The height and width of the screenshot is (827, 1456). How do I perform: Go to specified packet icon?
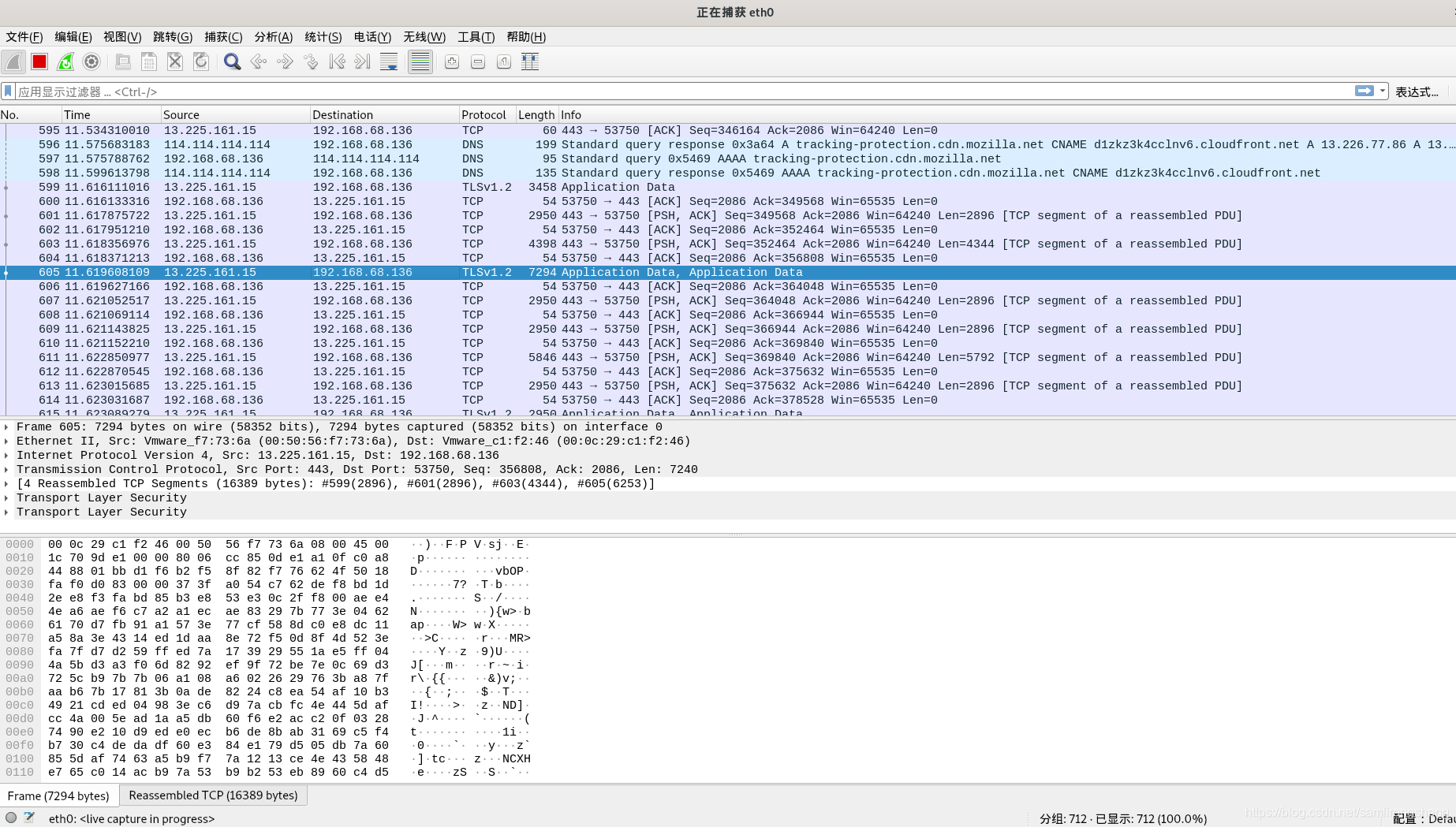click(x=311, y=61)
